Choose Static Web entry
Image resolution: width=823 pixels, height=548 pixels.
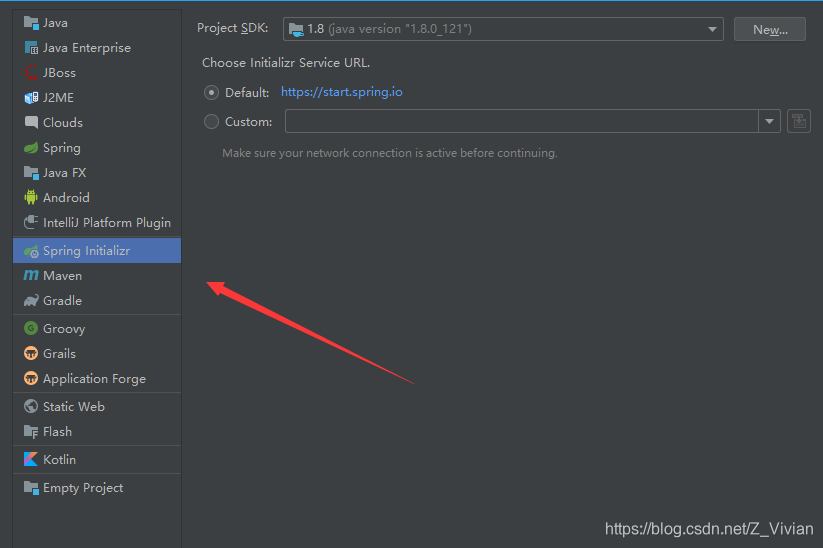tap(97, 407)
